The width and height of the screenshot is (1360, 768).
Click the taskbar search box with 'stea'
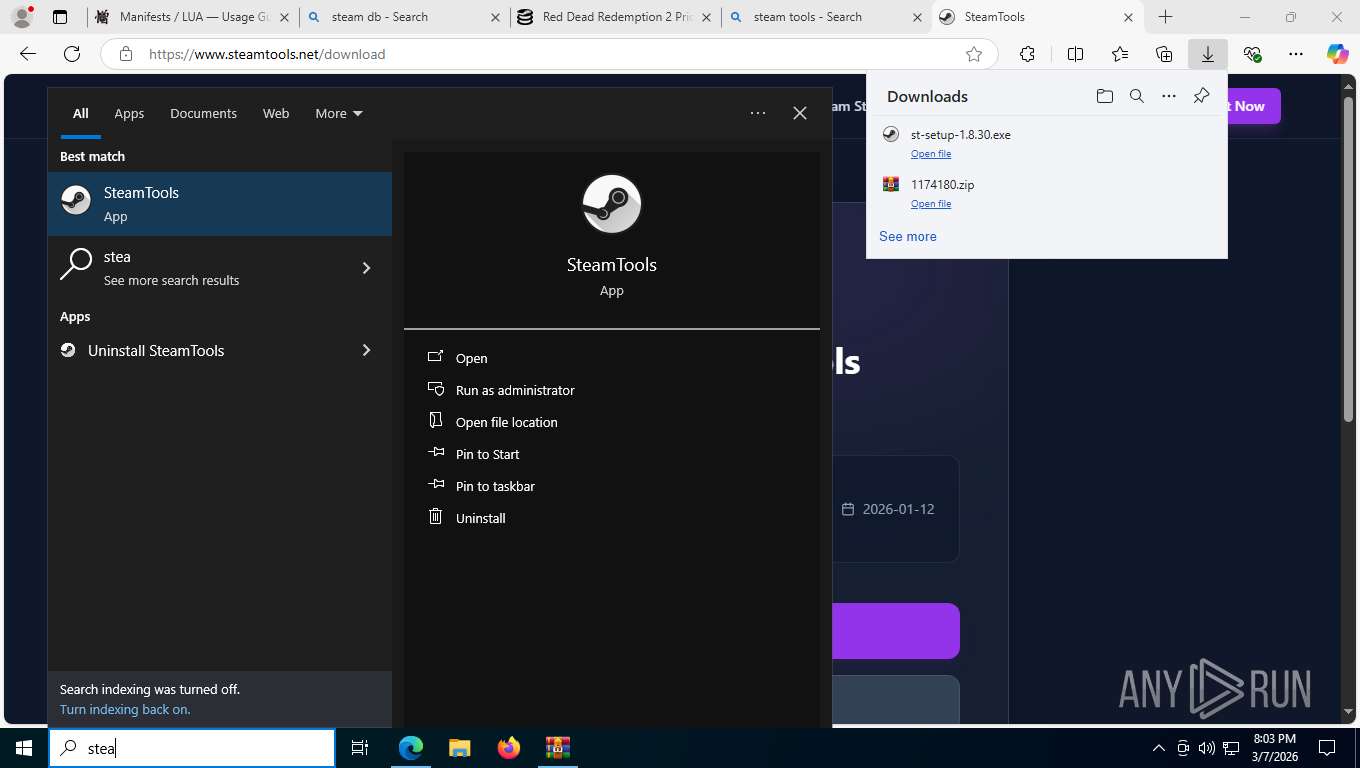click(x=192, y=748)
